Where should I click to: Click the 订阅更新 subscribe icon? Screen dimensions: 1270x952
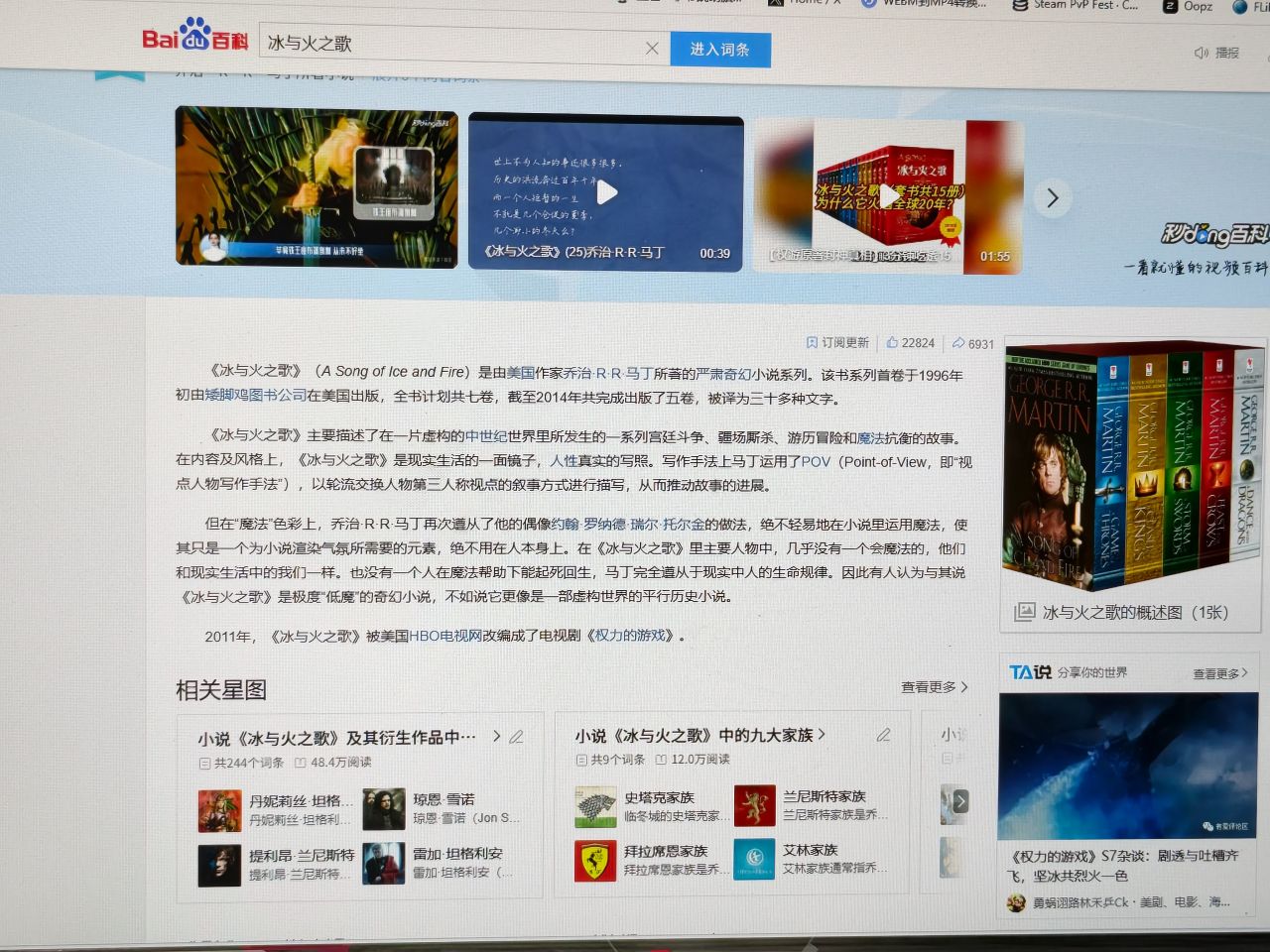pyautogui.click(x=812, y=342)
